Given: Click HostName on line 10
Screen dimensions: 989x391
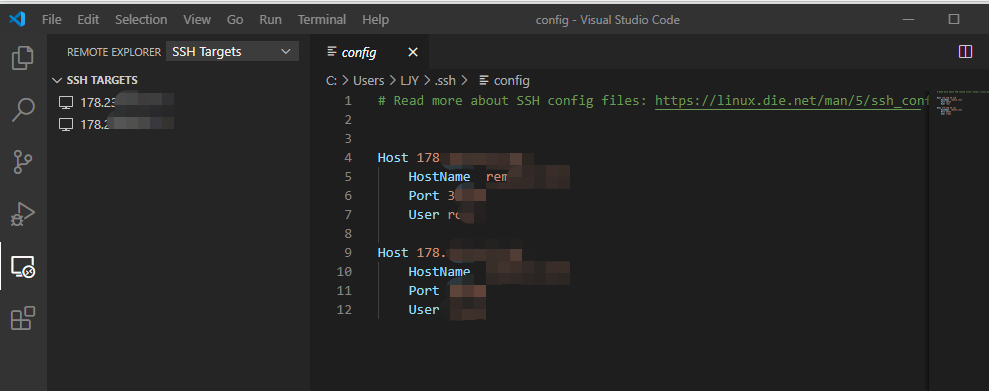Looking at the screenshot, I should tap(439, 272).
